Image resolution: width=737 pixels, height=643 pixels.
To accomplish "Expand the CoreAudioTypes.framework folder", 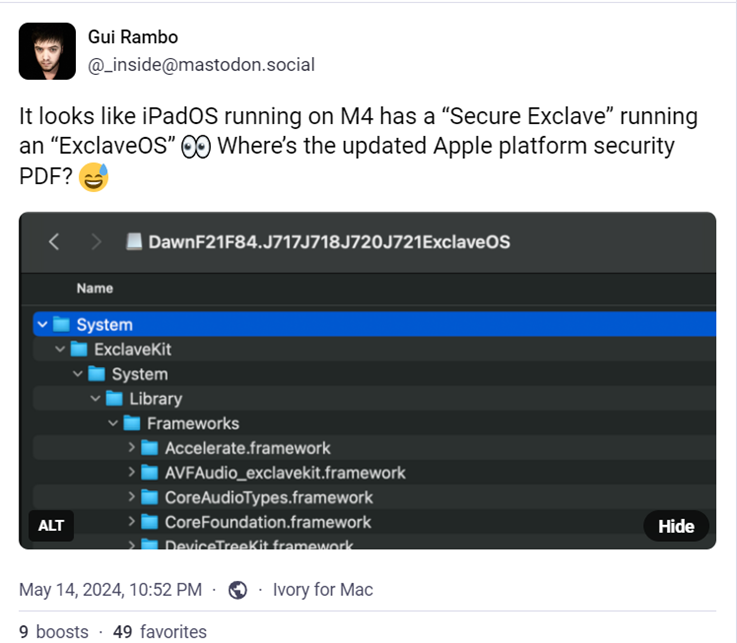I will click(x=131, y=497).
